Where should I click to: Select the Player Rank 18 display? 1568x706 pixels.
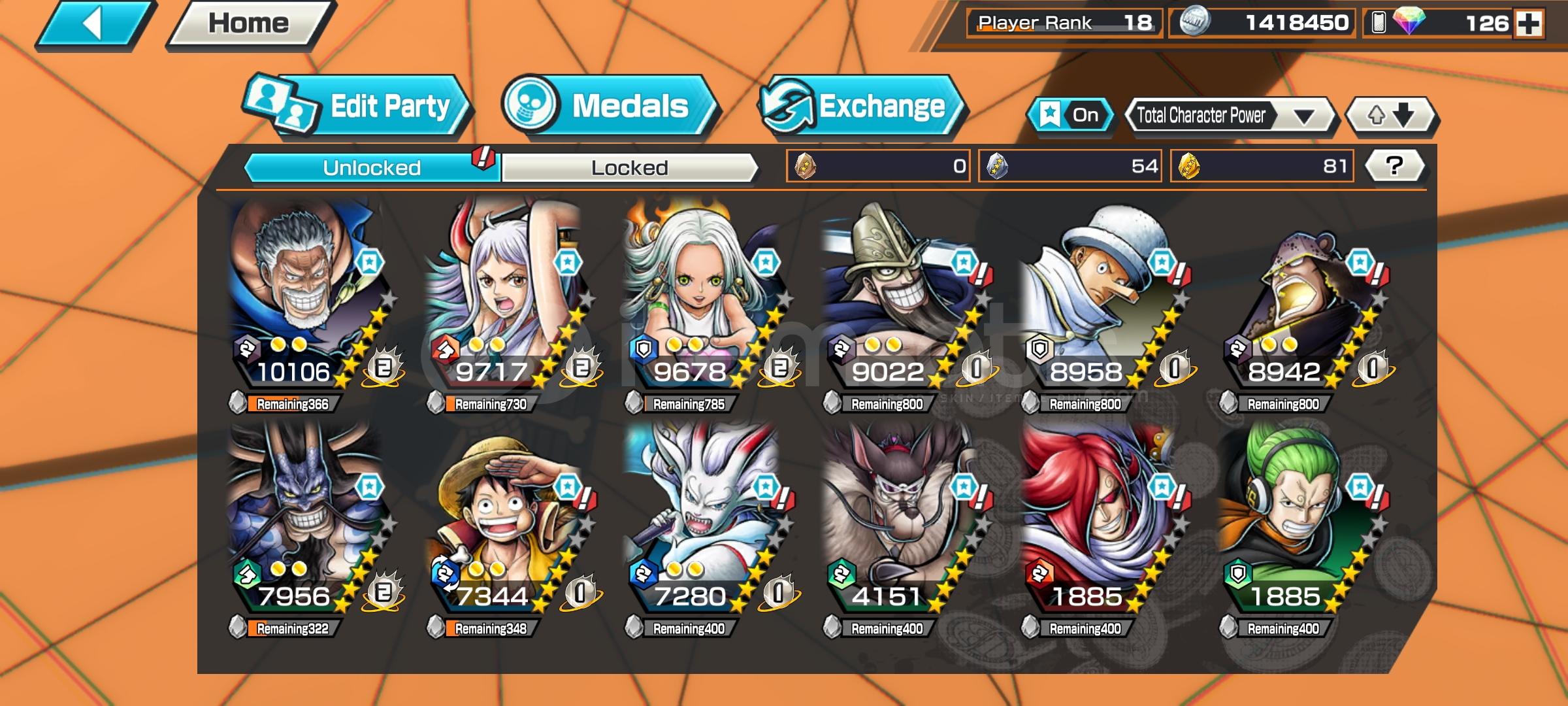point(1064,23)
